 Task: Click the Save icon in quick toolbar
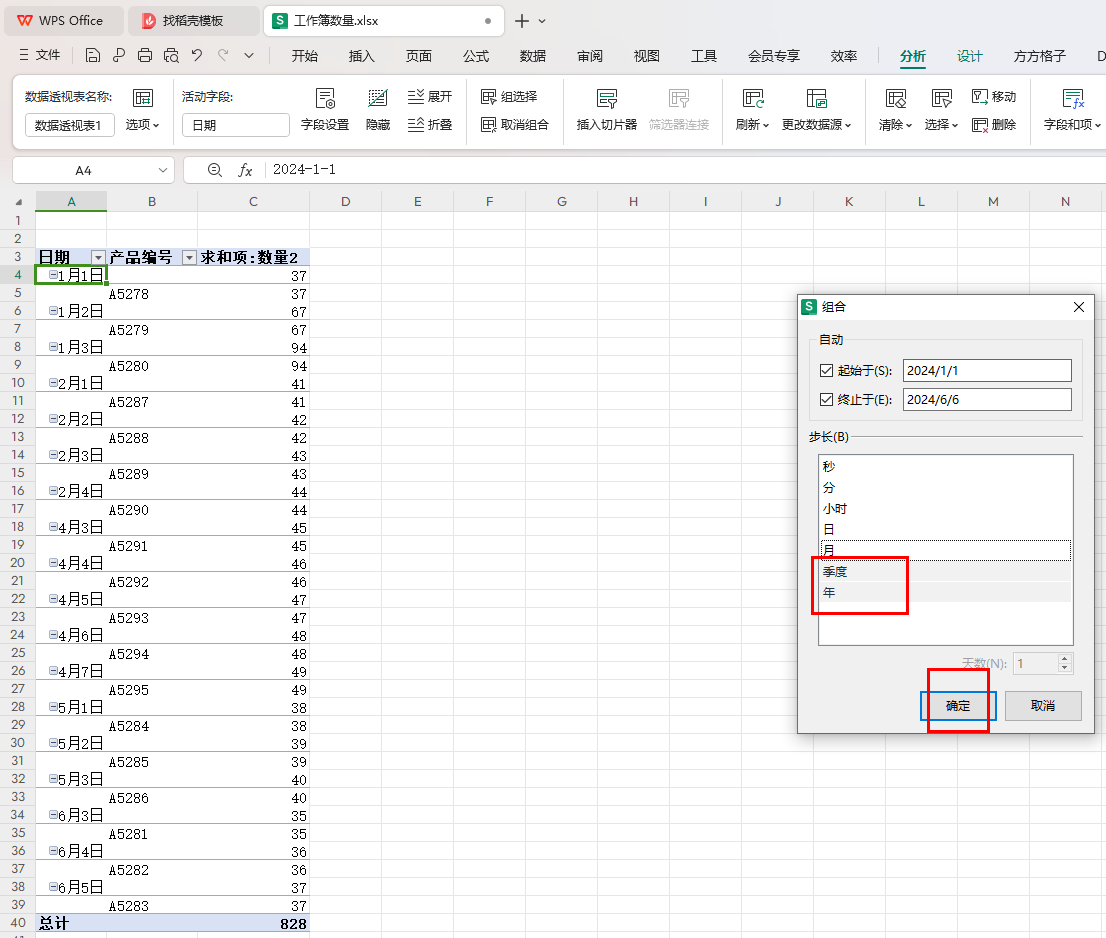click(x=92, y=55)
